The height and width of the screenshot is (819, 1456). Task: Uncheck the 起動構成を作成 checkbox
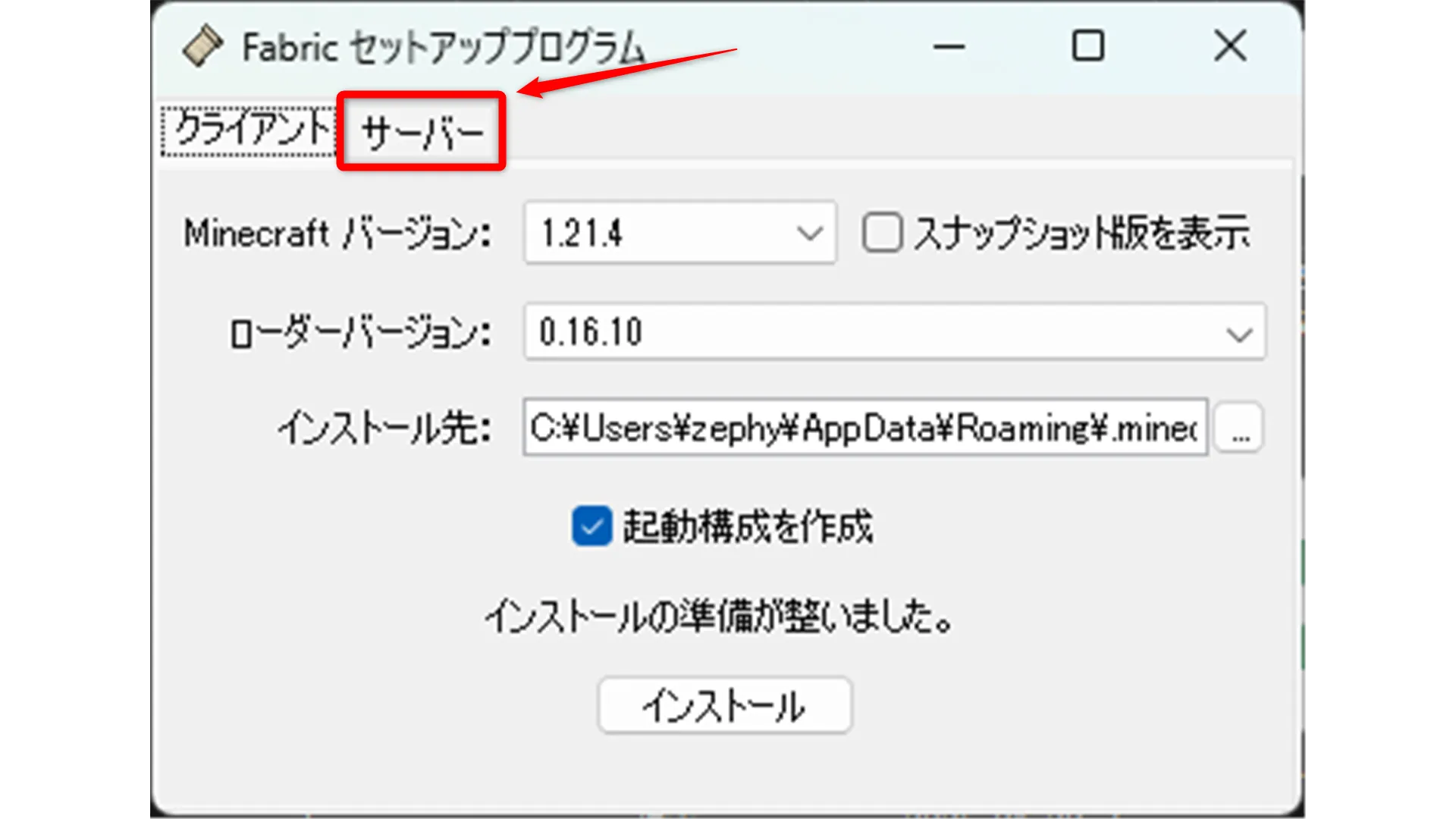coord(591,526)
